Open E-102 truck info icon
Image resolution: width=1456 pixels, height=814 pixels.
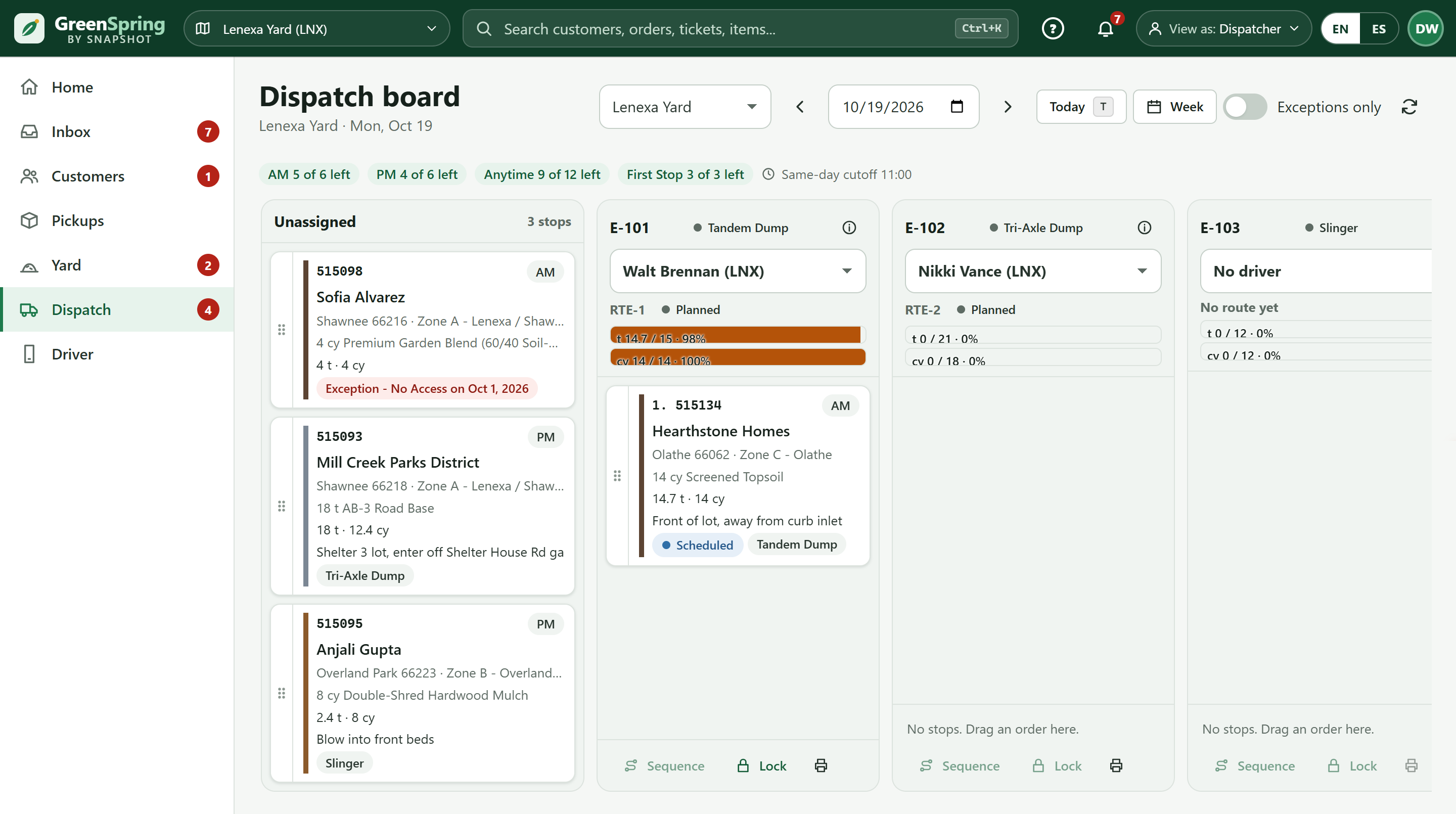[1144, 228]
